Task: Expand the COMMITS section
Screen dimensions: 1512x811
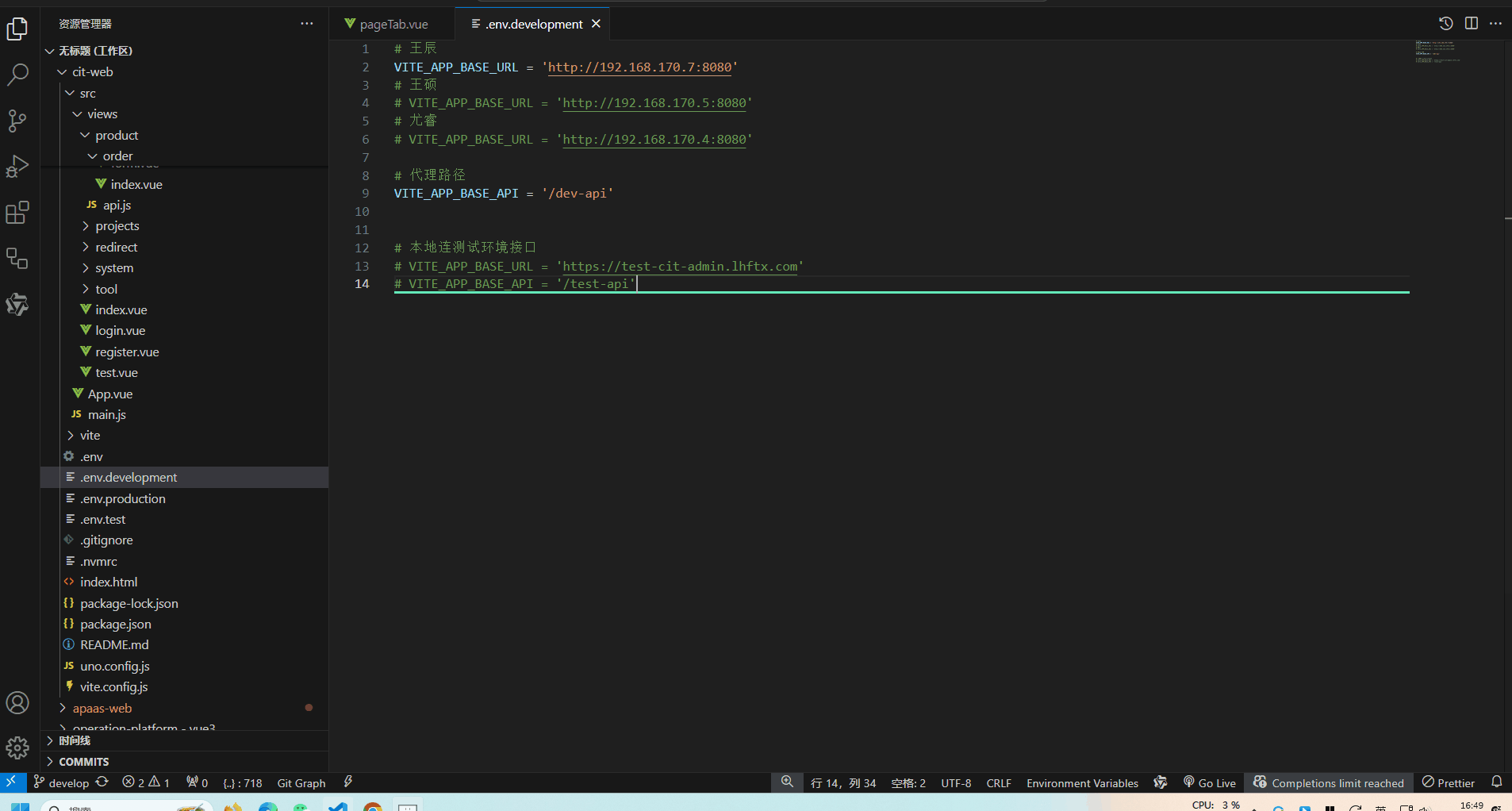Action: click(x=83, y=762)
